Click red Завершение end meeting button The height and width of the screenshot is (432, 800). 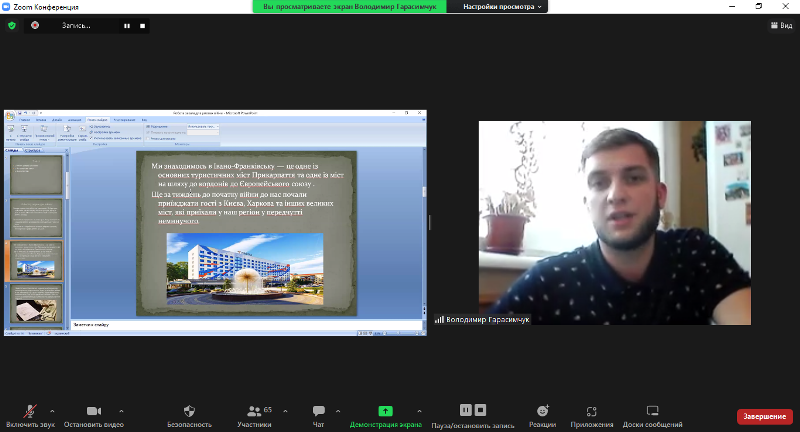pyautogui.click(x=764, y=416)
